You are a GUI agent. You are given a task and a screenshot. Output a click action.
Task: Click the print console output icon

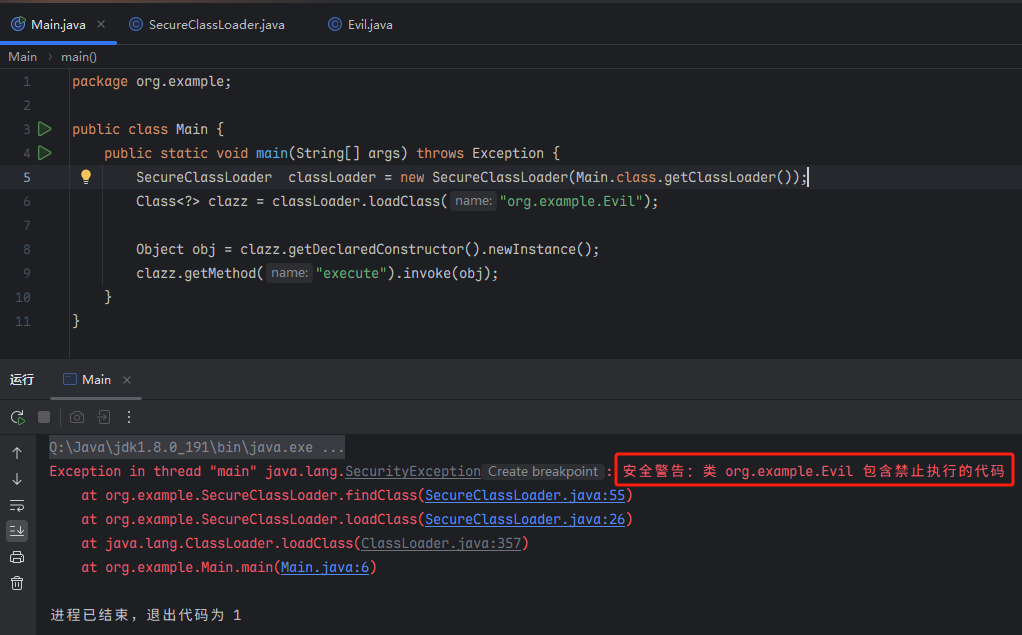pyautogui.click(x=17, y=557)
